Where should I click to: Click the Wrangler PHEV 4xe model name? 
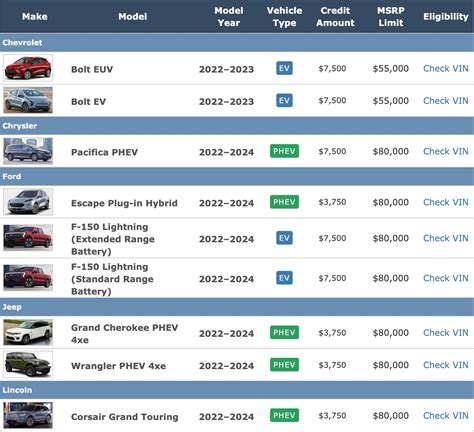[118, 366]
